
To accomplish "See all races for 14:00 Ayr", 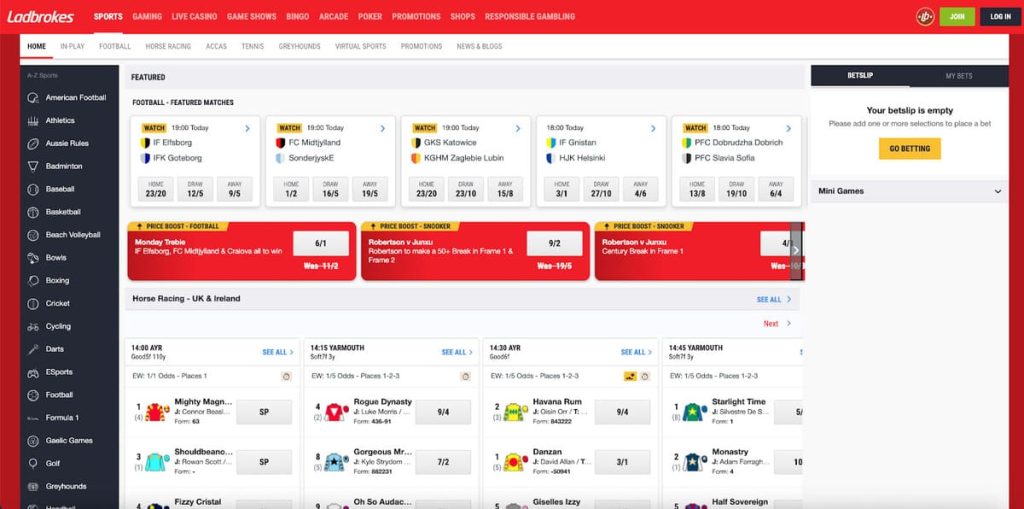I will pos(279,352).
